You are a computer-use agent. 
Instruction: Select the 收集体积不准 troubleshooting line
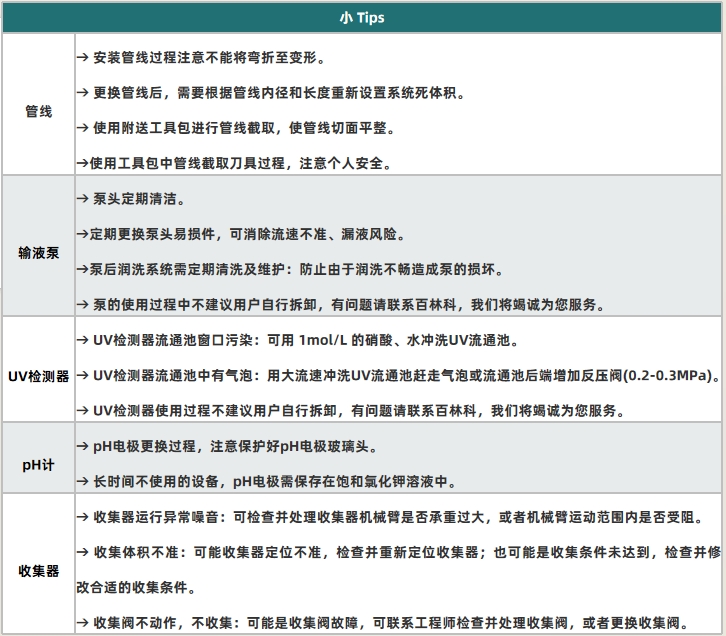pos(398,552)
